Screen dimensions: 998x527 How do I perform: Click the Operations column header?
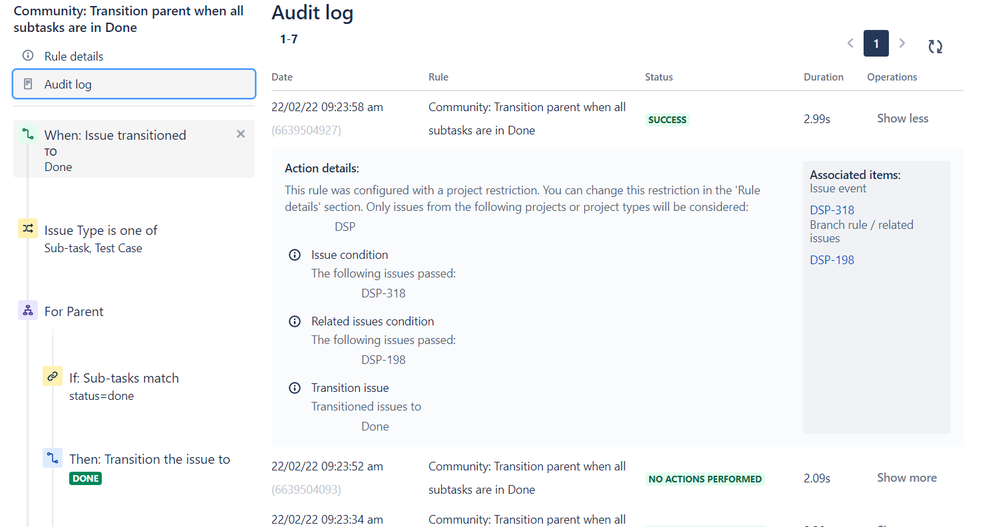(892, 77)
